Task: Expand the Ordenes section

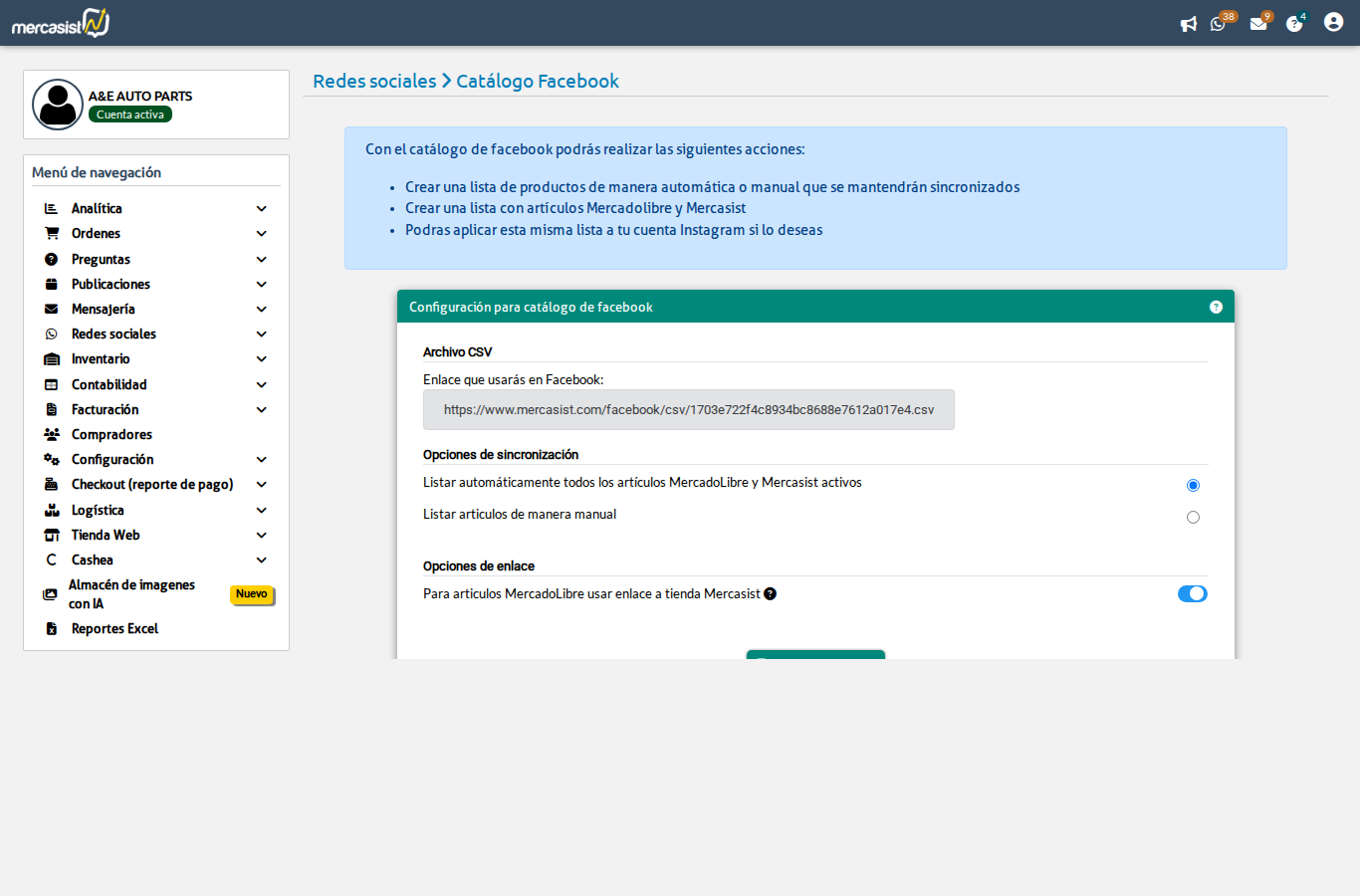Action: tap(96, 233)
